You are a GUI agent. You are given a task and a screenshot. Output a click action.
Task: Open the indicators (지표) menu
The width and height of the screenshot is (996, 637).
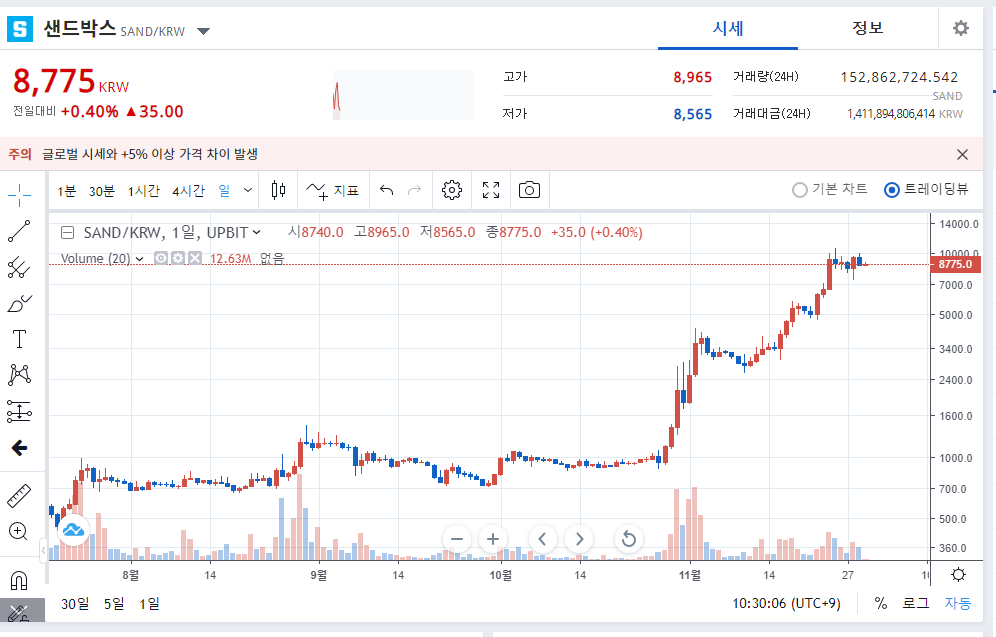coord(332,190)
